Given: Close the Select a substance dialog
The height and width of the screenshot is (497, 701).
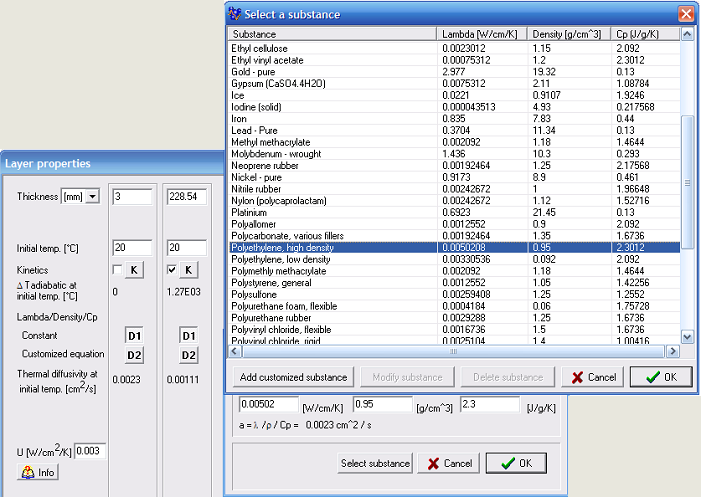Looking at the screenshot, I should pyautogui.click(x=686, y=14).
